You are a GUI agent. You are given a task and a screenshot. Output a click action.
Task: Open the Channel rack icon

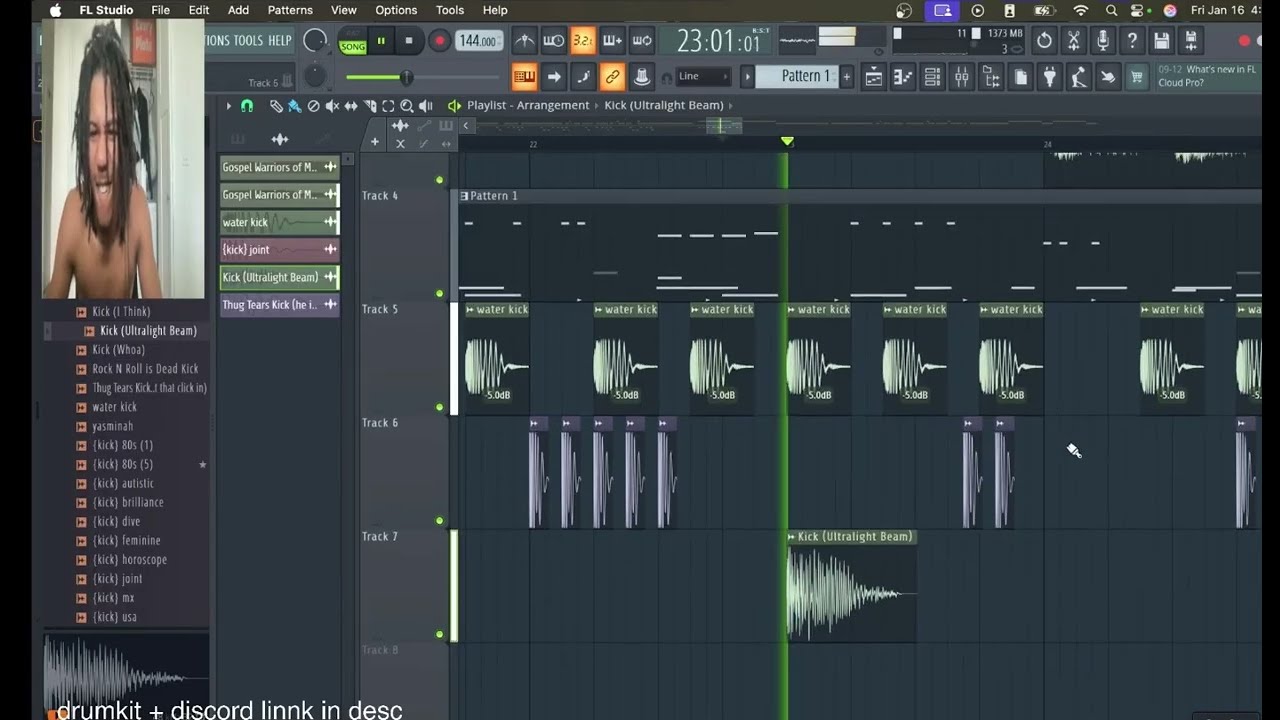[x=932, y=77]
